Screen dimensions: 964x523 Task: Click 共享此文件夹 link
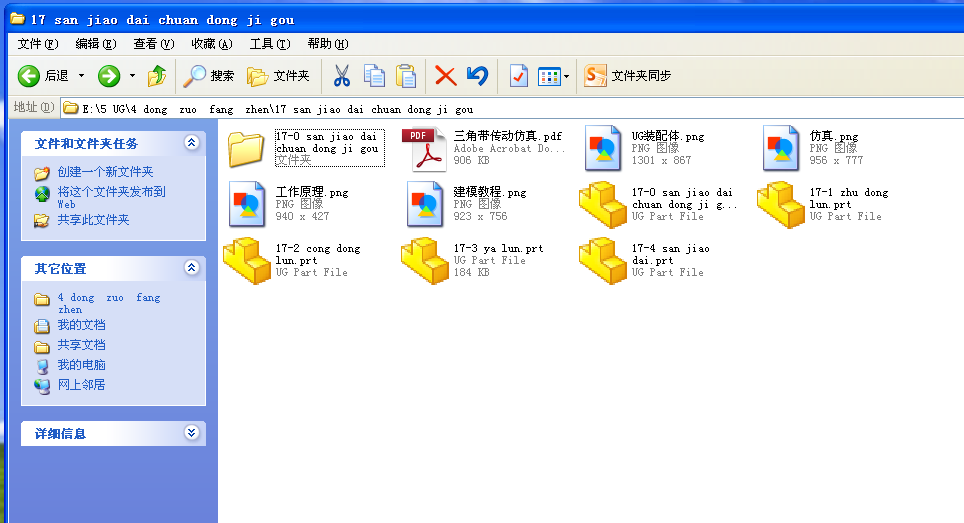pos(93,220)
